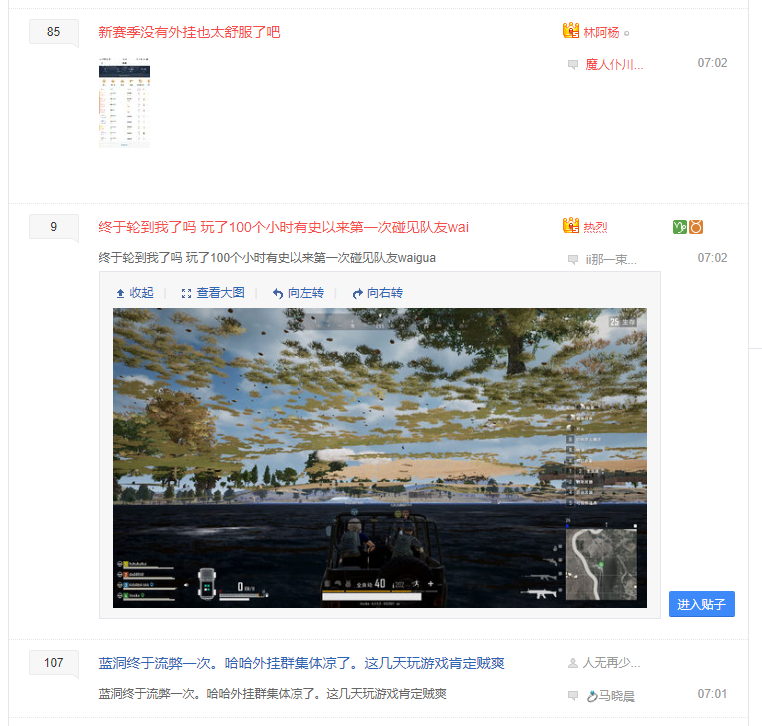Open thread 新赛季没有外挂也太舒服了吧
Viewport: 762px width, 726px height.
[x=189, y=32]
